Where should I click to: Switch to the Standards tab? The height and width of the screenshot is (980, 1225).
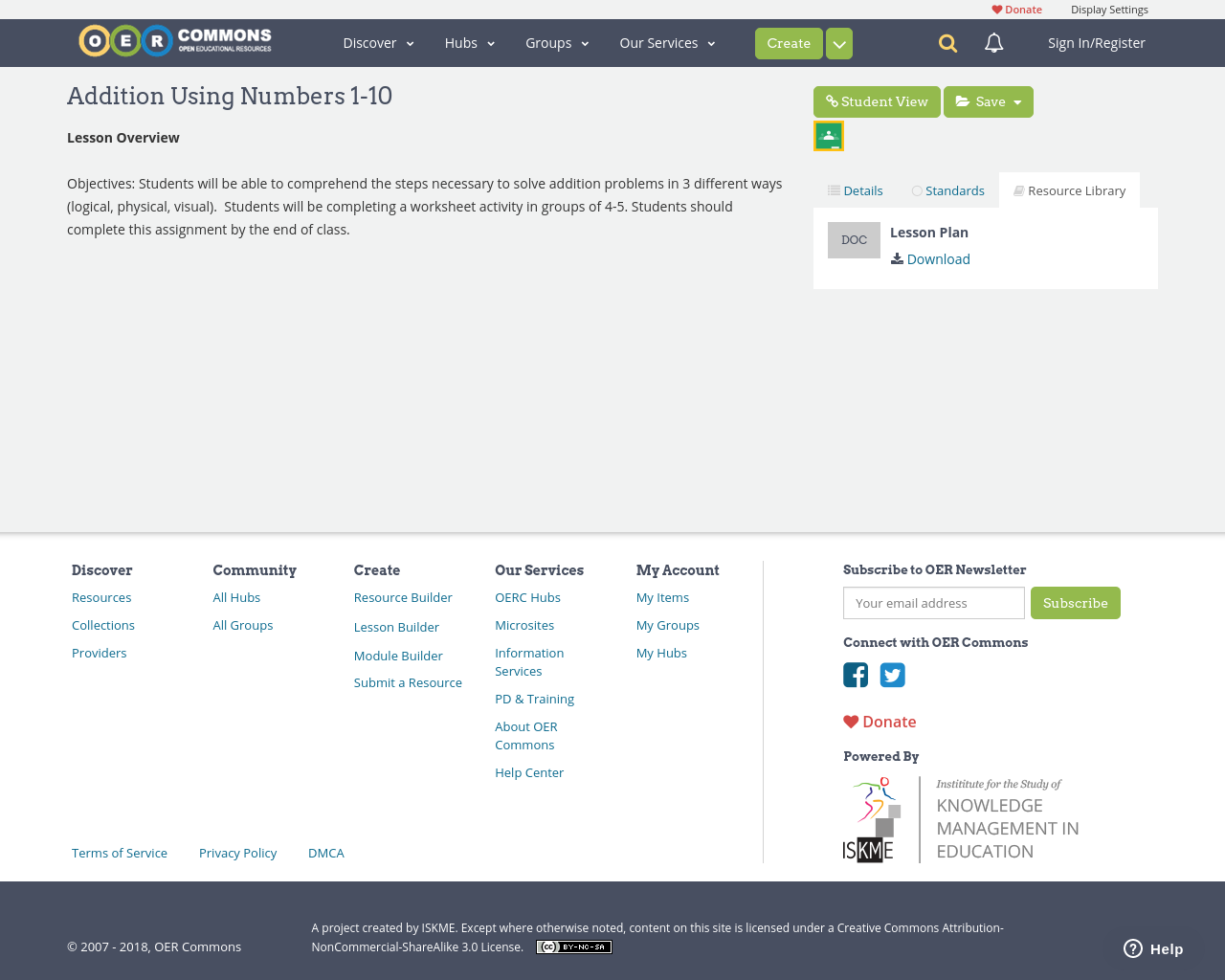[x=947, y=190]
